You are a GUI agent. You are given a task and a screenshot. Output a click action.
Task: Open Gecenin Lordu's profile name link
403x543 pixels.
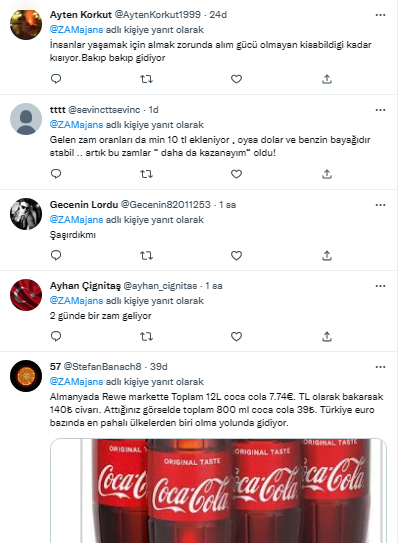84,205
